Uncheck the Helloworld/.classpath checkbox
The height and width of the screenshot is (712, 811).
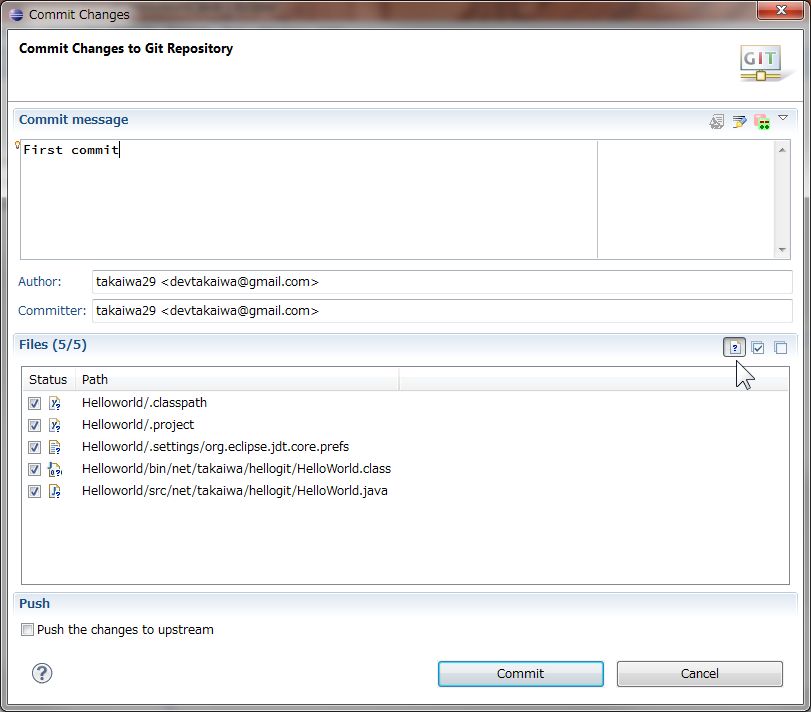coord(34,403)
